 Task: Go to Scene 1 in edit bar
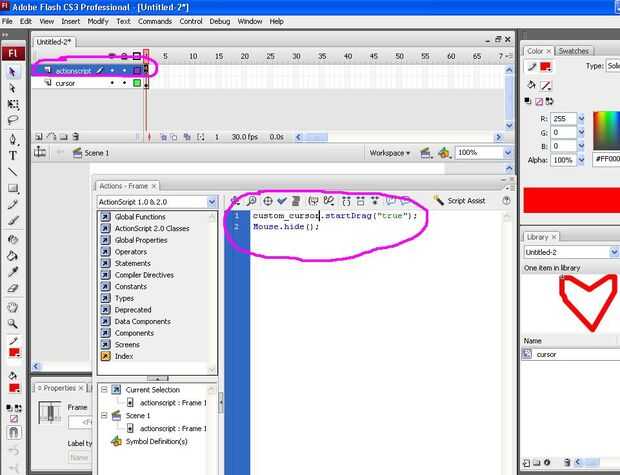[x=91, y=153]
